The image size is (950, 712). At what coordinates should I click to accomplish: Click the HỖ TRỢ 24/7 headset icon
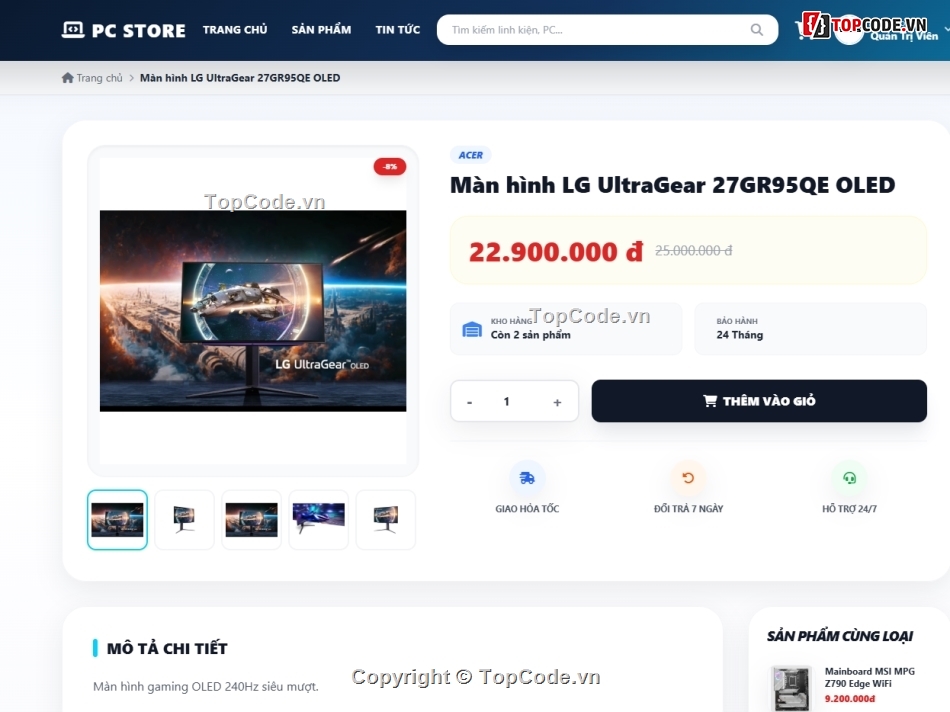point(849,478)
